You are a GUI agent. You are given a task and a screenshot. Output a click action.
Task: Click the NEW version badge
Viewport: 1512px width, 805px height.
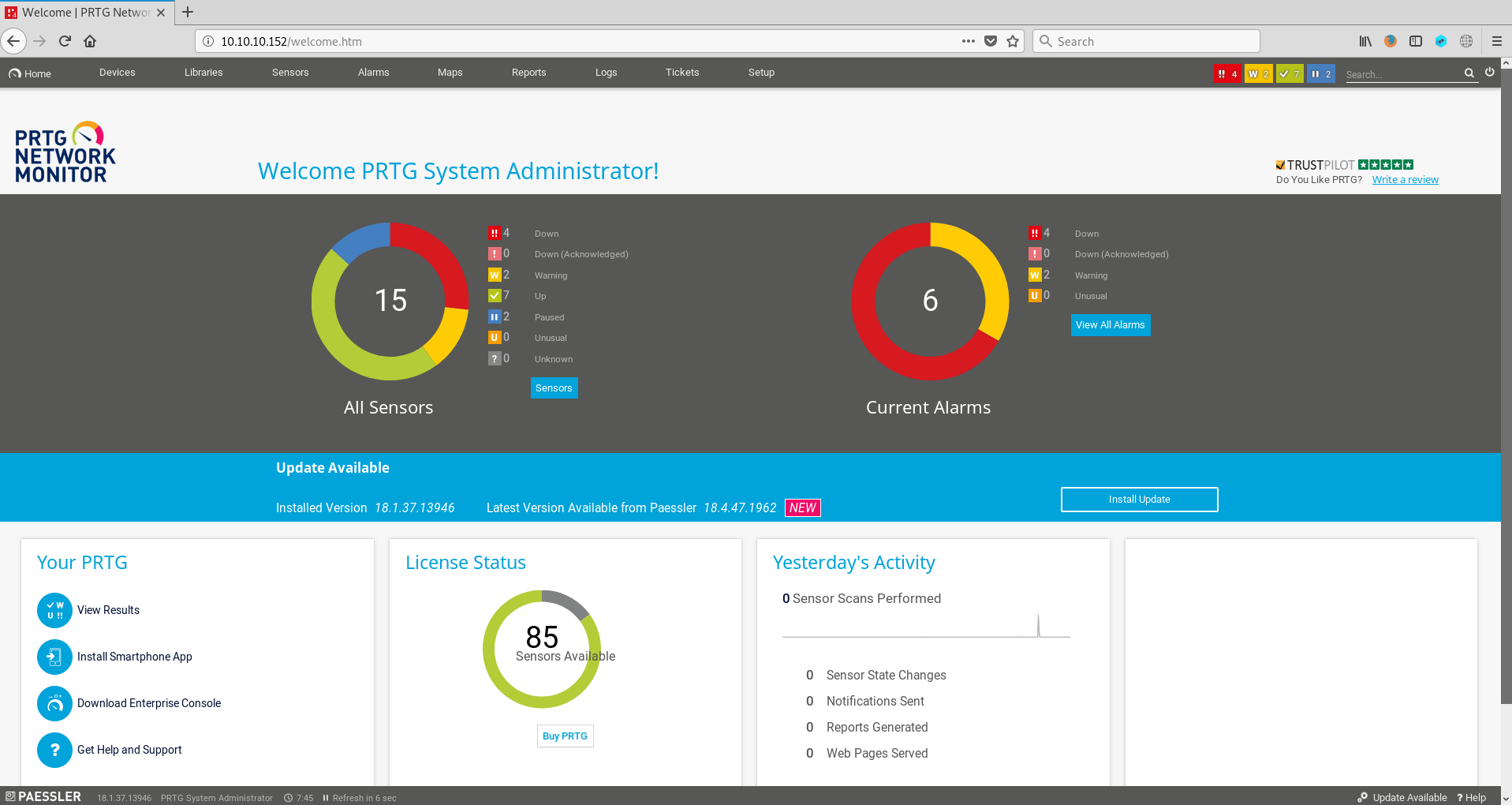(x=803, y=508)
